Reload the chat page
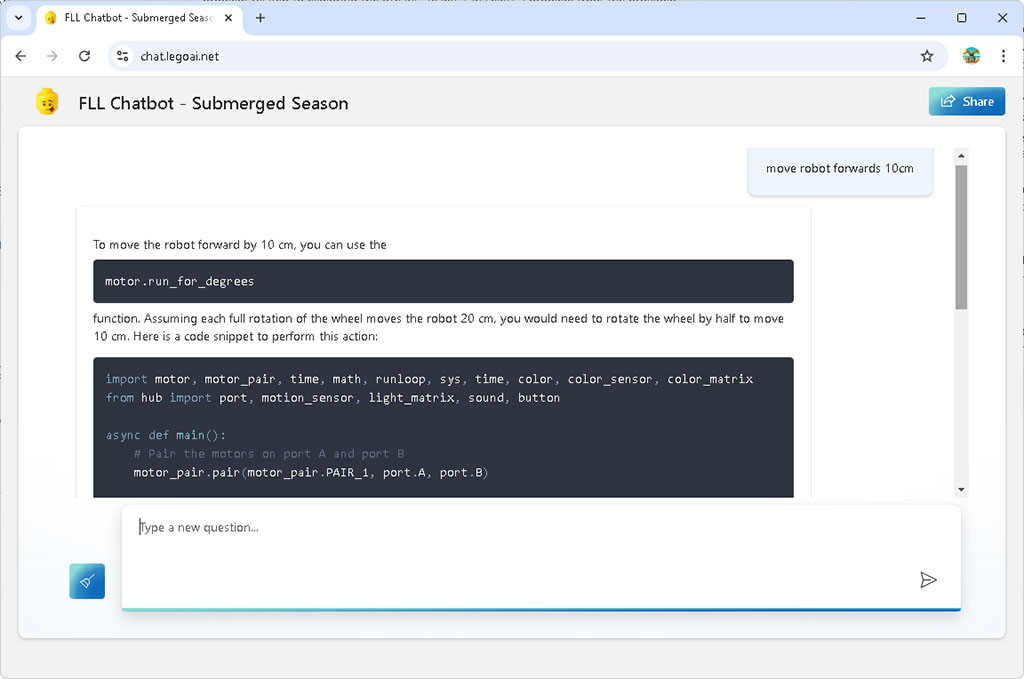 84,56
